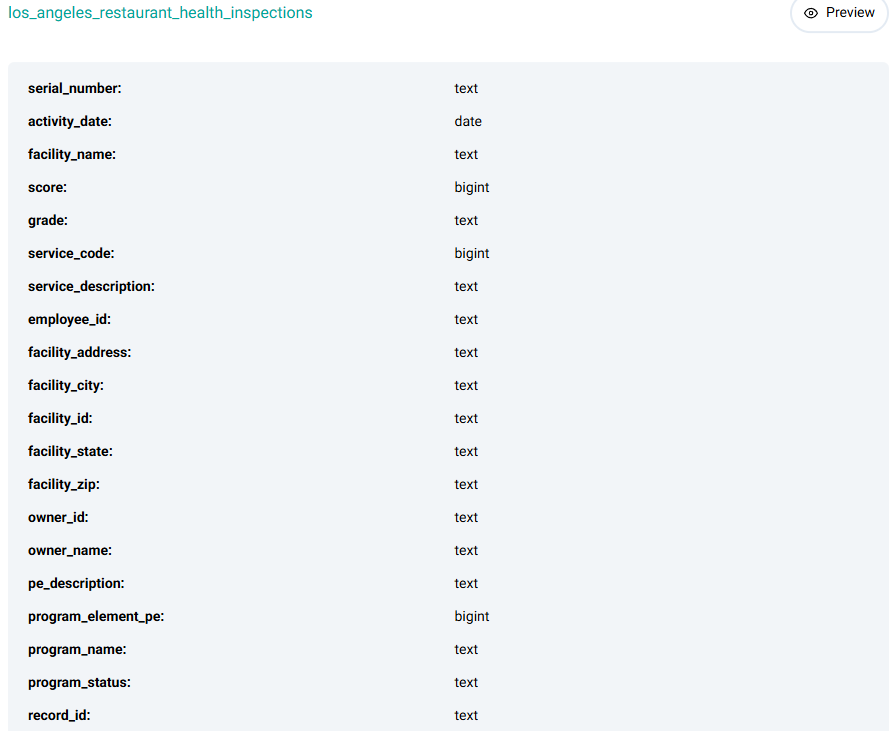896x731 pixels.
Task: Click the text type of serial_number
Action: [466, 89]
